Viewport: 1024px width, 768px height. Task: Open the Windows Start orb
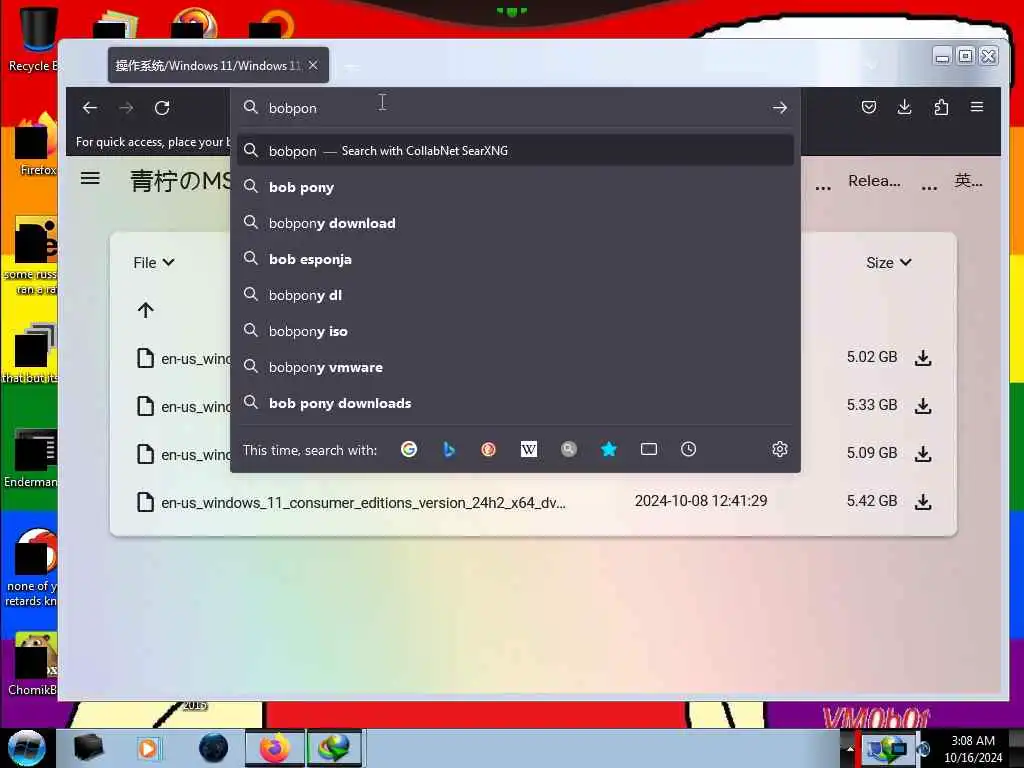(x=26, y=748)
